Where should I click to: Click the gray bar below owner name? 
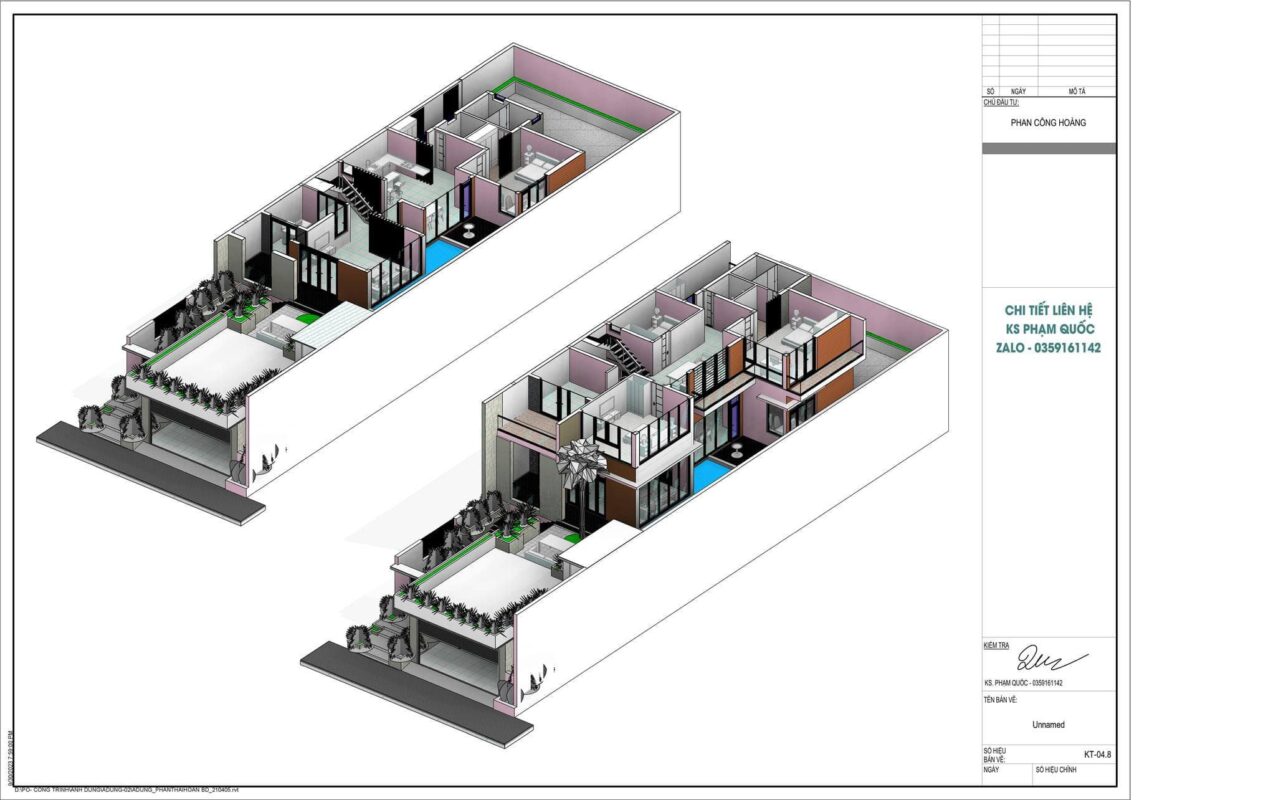pos(1049,148)
